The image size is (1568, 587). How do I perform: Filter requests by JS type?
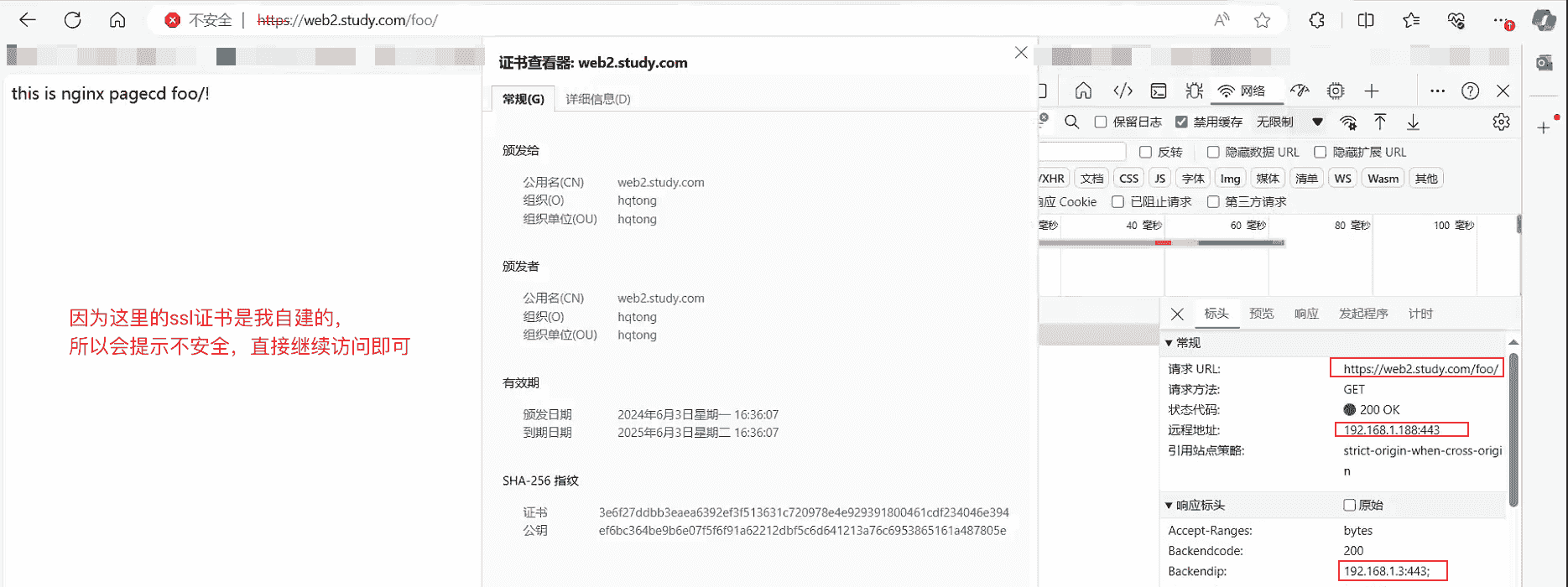(1159, 179)
